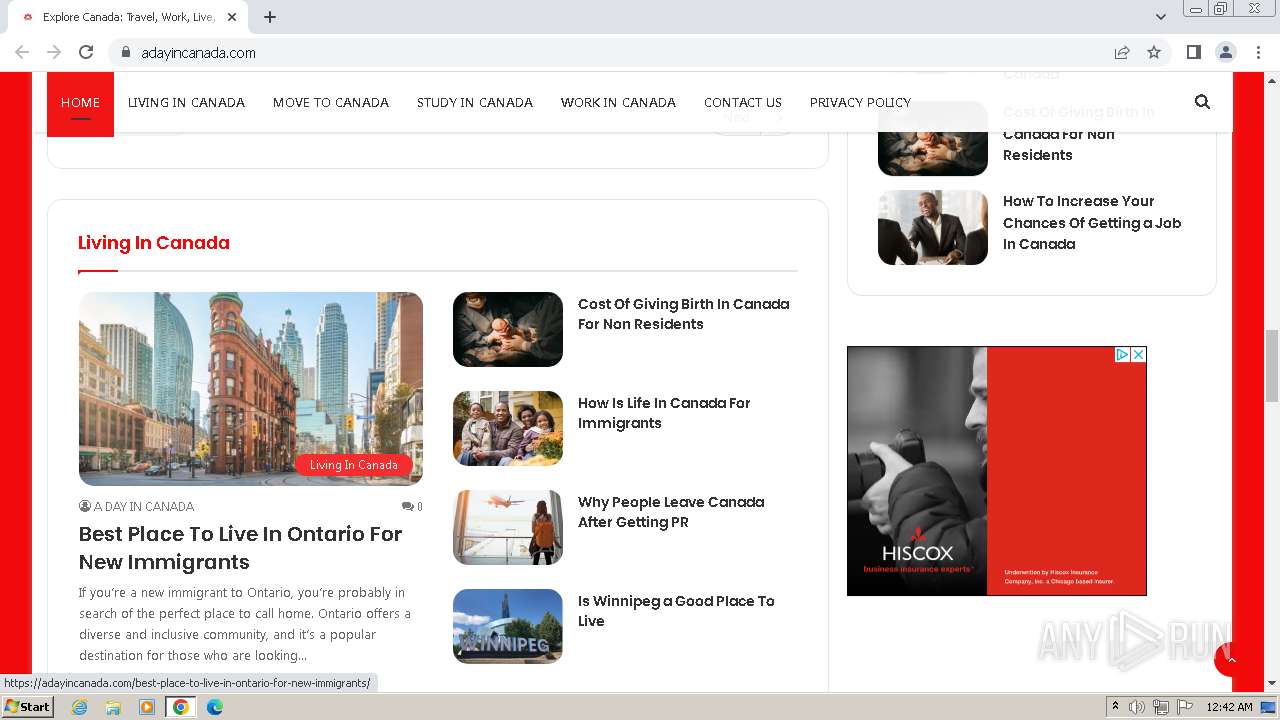Image resolution: width=1280 pixels, height=720 pixels.
Task: Open the tab search chevron
Action: click(1161, 17)
